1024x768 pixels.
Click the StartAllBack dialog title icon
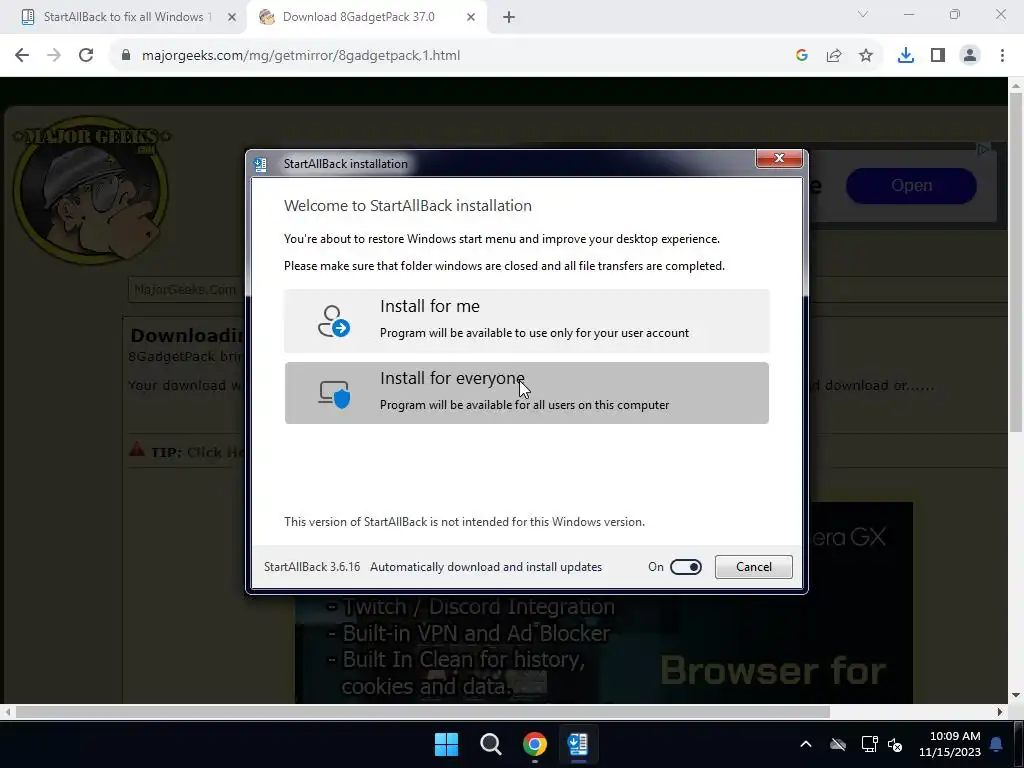pos(260,164)
